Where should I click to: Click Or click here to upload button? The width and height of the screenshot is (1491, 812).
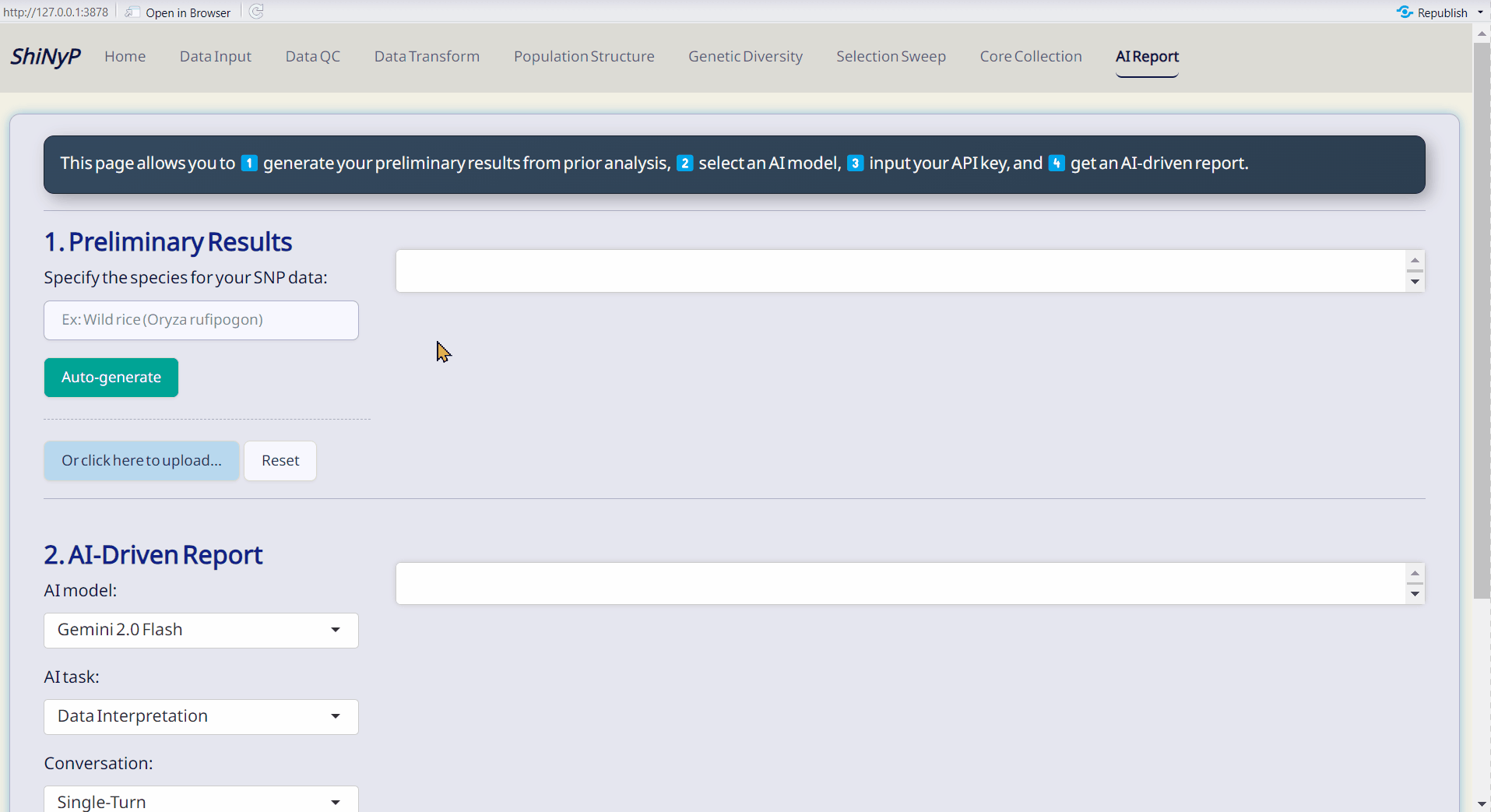point(142,461)
